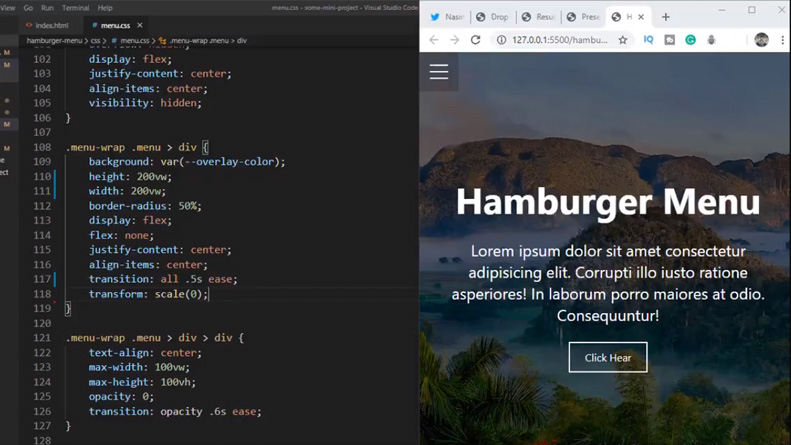
Task: Open the View menu in VS Code
Action: pyautogui.click(x=8, y=8)
